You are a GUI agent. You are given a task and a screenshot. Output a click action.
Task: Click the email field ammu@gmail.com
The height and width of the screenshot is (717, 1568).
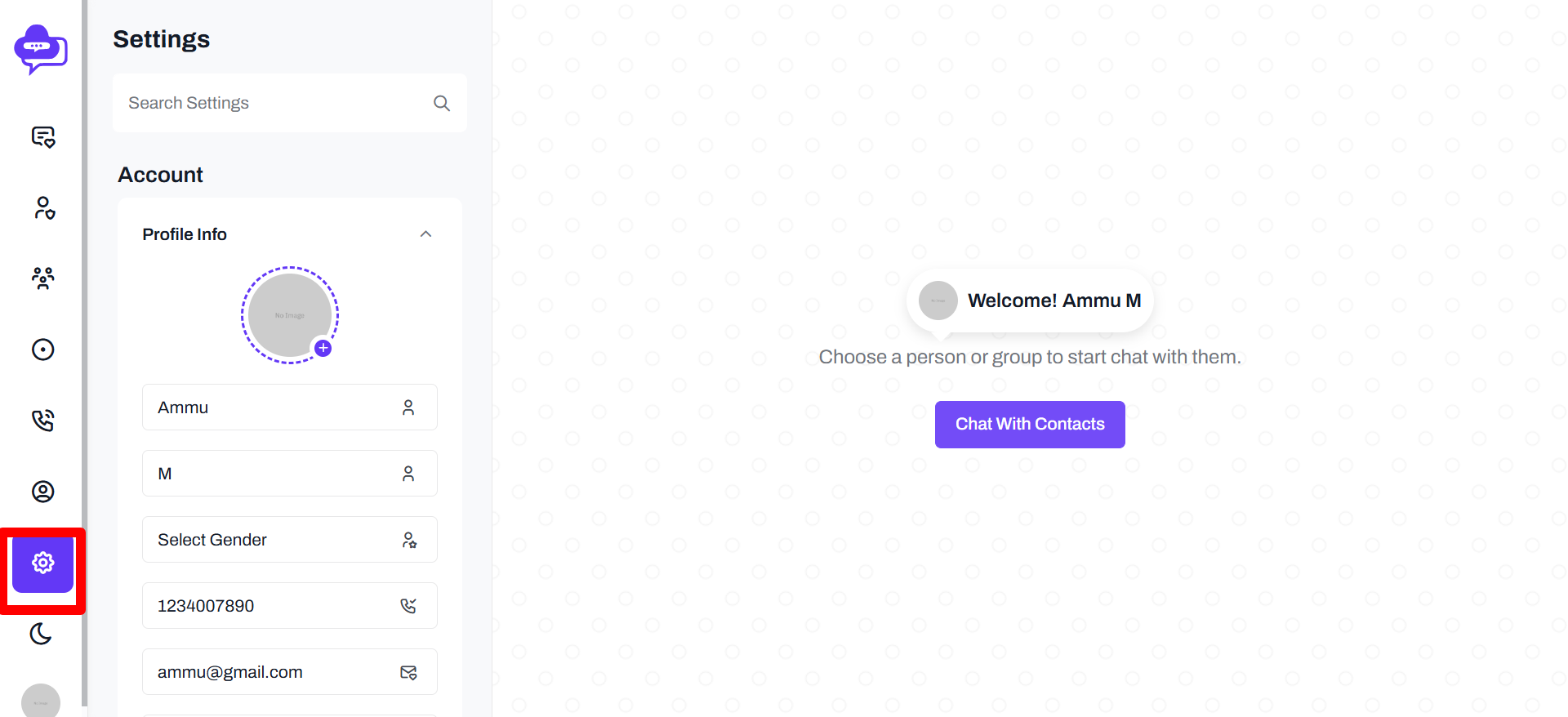pos(290,672)
